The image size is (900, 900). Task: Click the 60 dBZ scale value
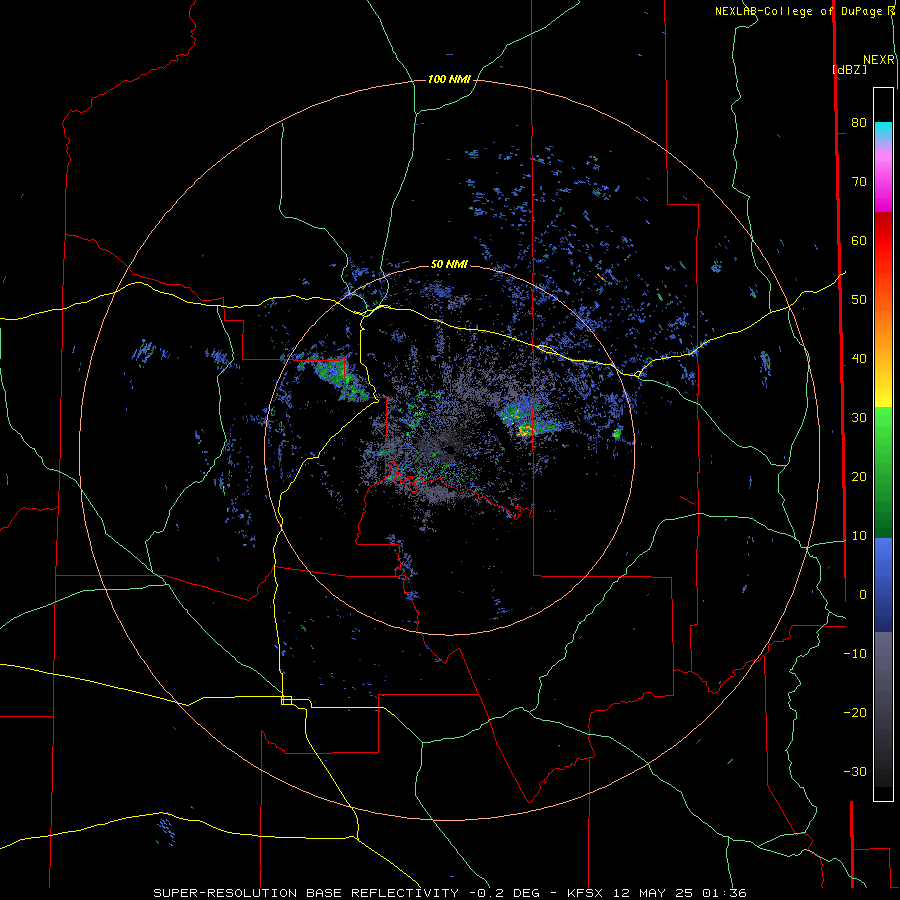(x=859, y=240)
